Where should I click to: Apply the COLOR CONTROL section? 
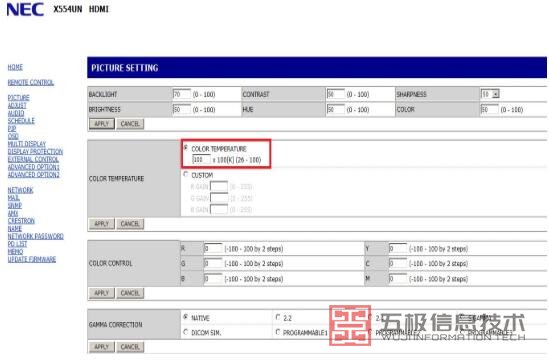[x=102, y=293]
